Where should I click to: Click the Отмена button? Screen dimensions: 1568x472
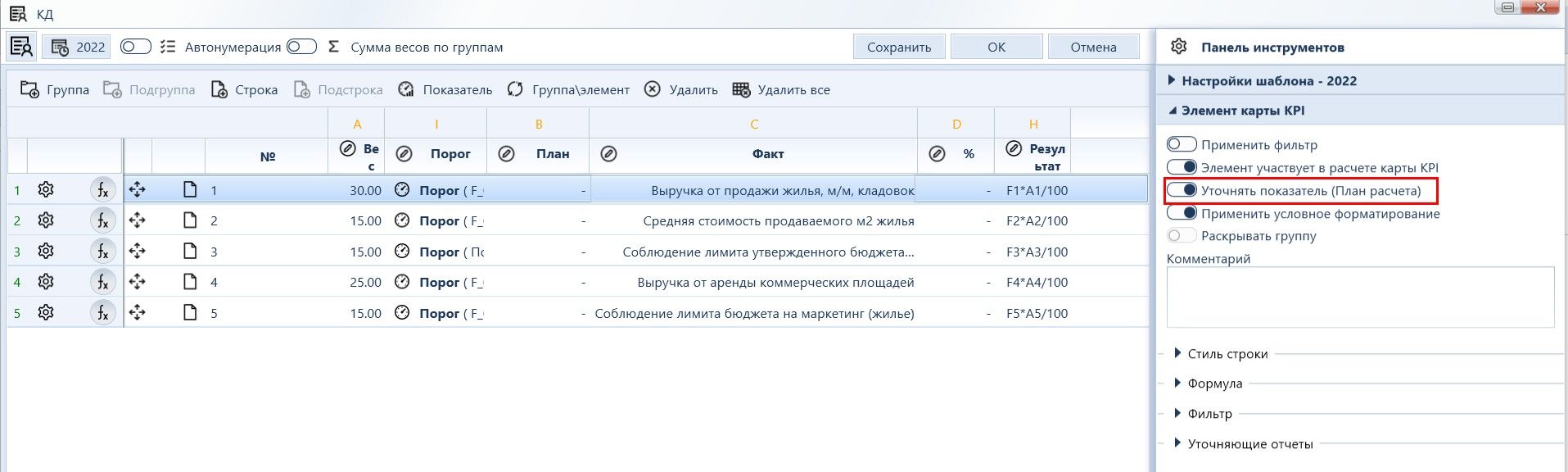1093,47
